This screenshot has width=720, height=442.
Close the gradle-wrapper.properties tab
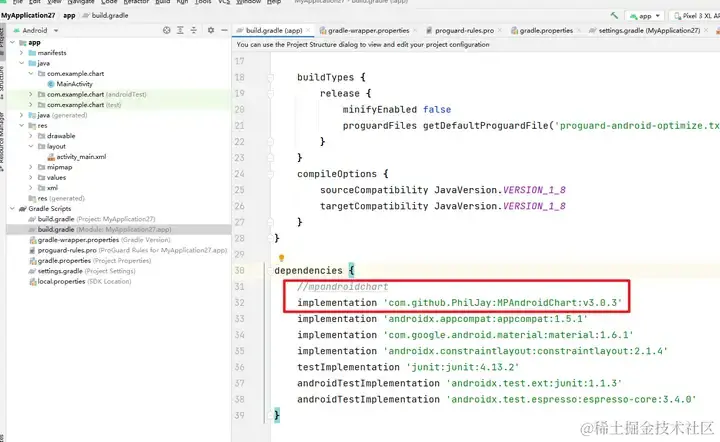[415, 31]
